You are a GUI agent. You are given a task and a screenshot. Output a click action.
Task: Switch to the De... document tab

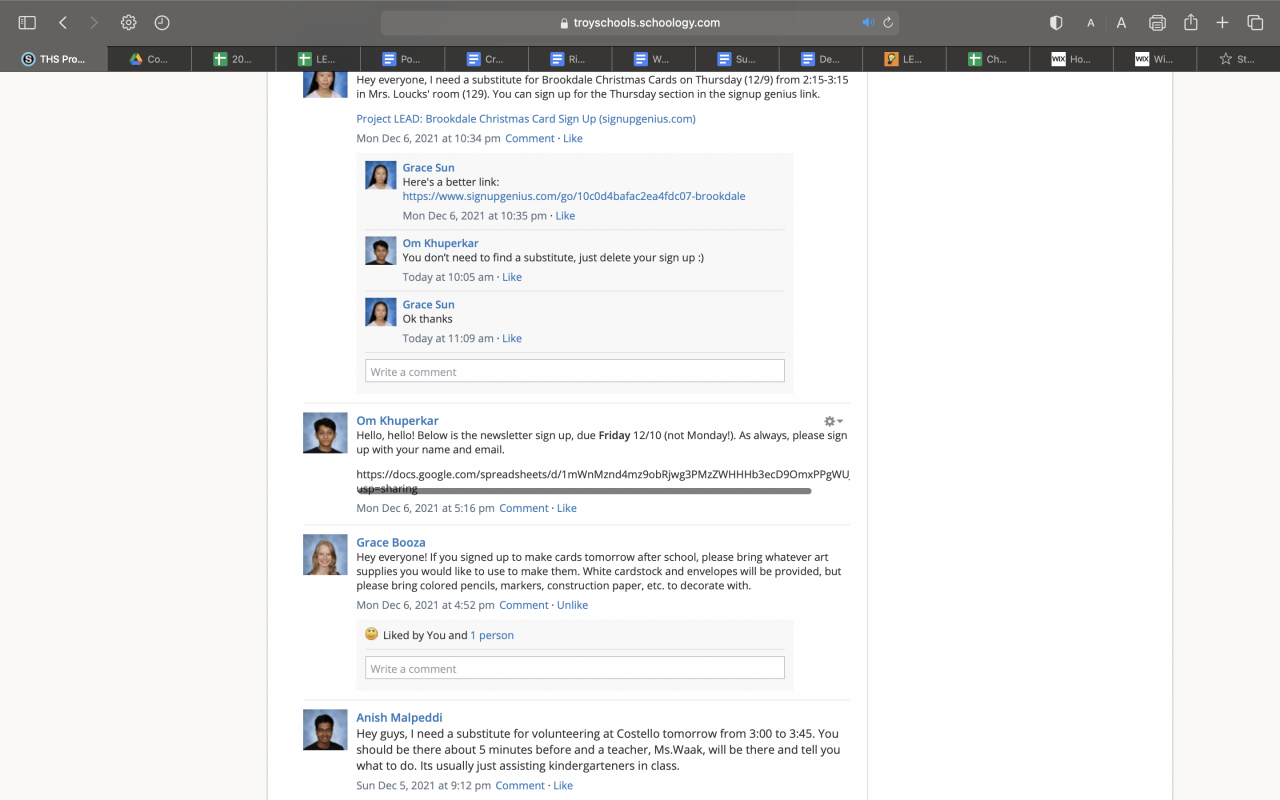[821, 59]
